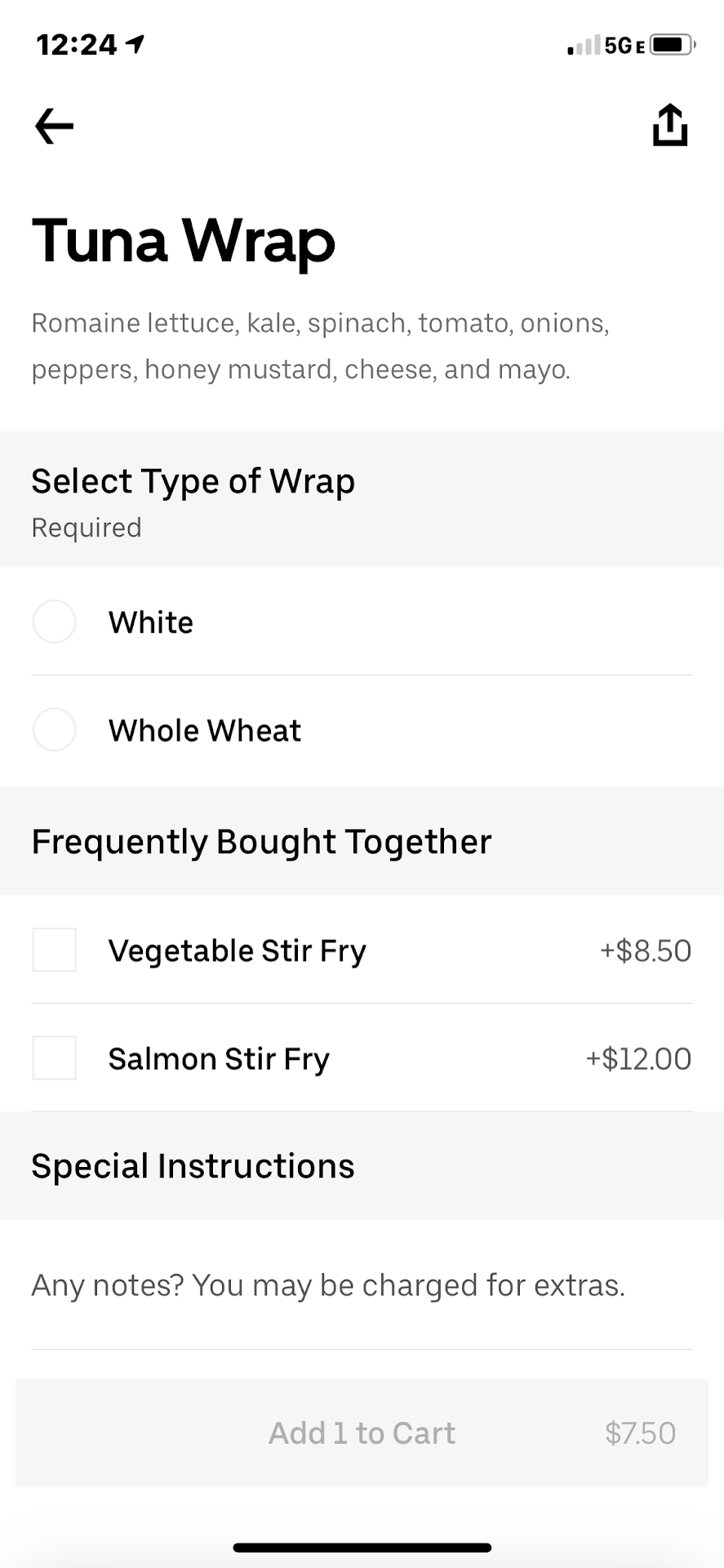This screenshot has width=724, height=1568.
Task: Choose the Whole Wheat wrap radio button
Action: pos(55,730)
